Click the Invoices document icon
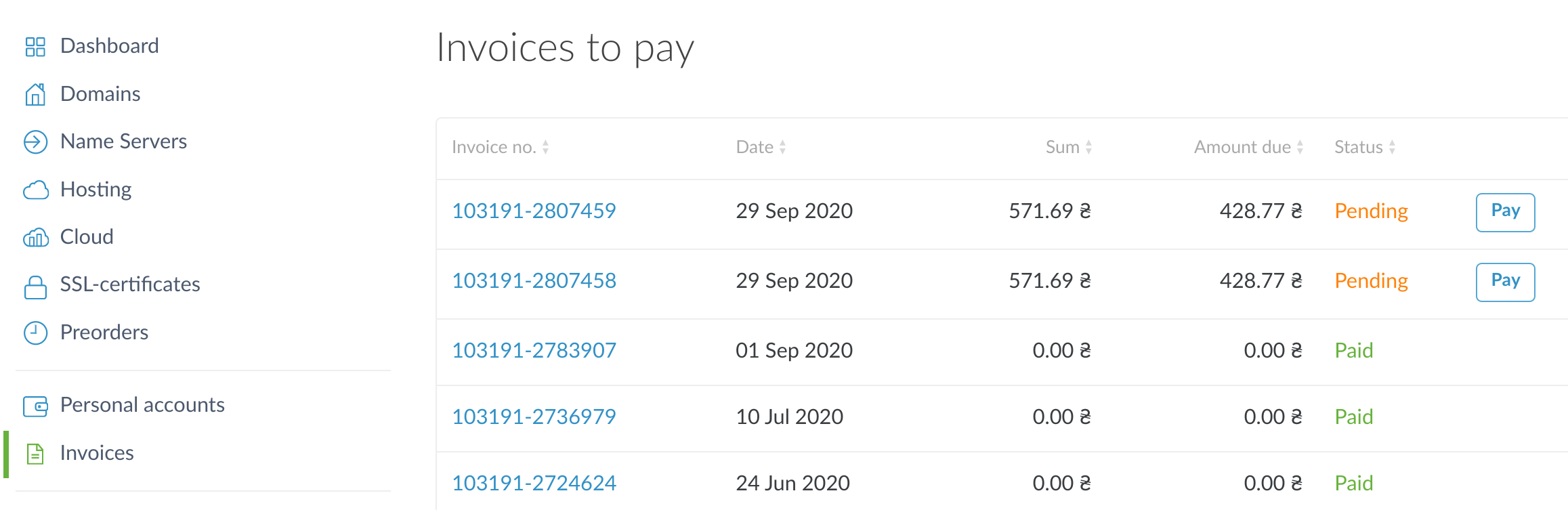1568x510 pixels. 35,453
